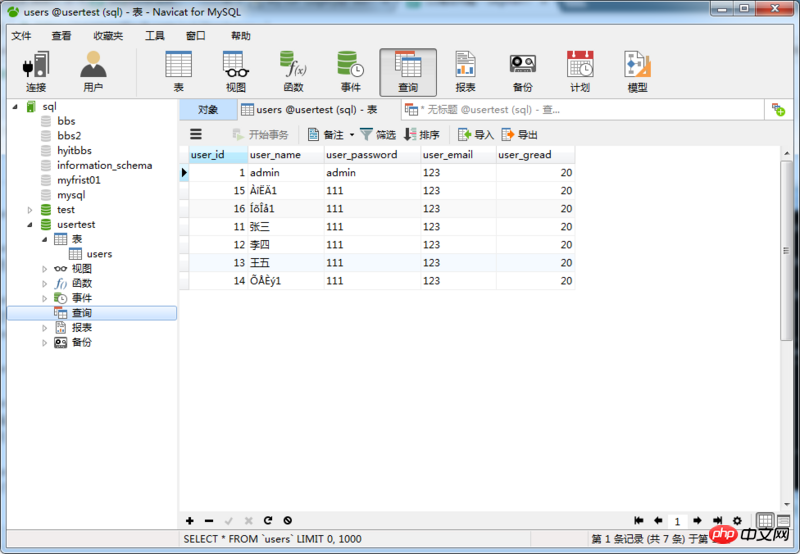
Task: Switch to form view at bottom right
Action: coord(786,521)
